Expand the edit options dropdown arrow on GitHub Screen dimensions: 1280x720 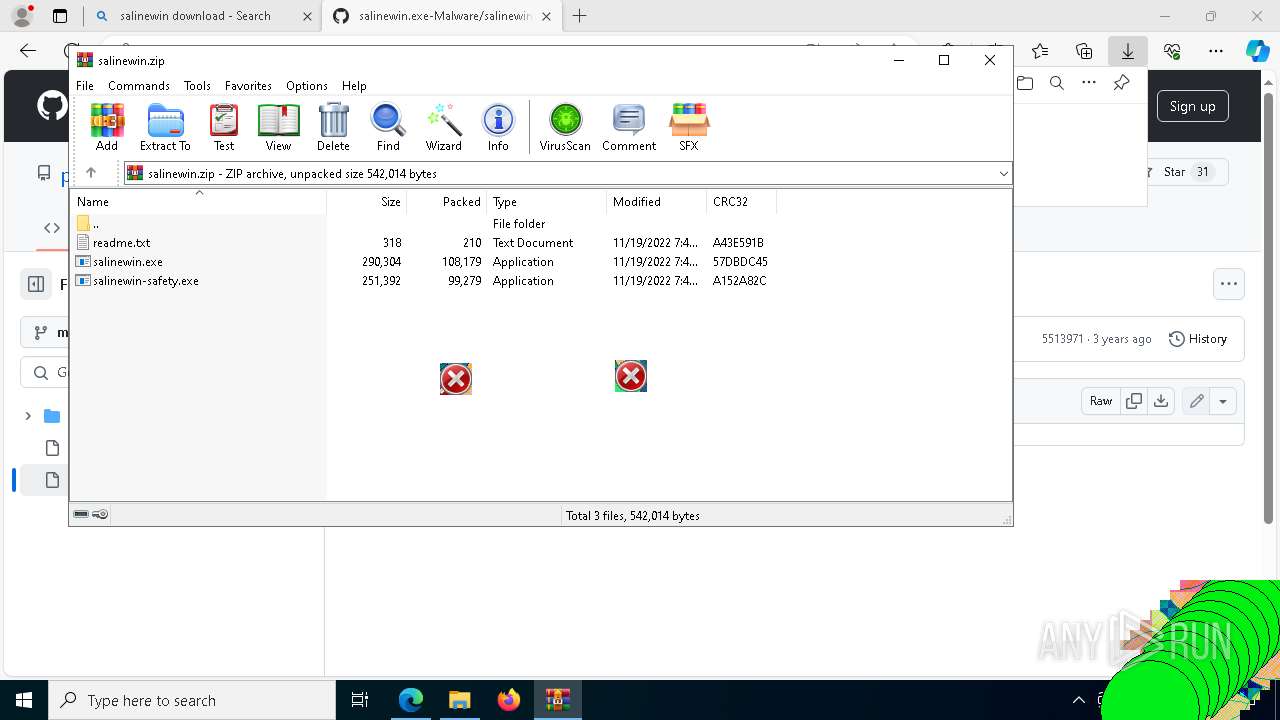coord(1223,401)
